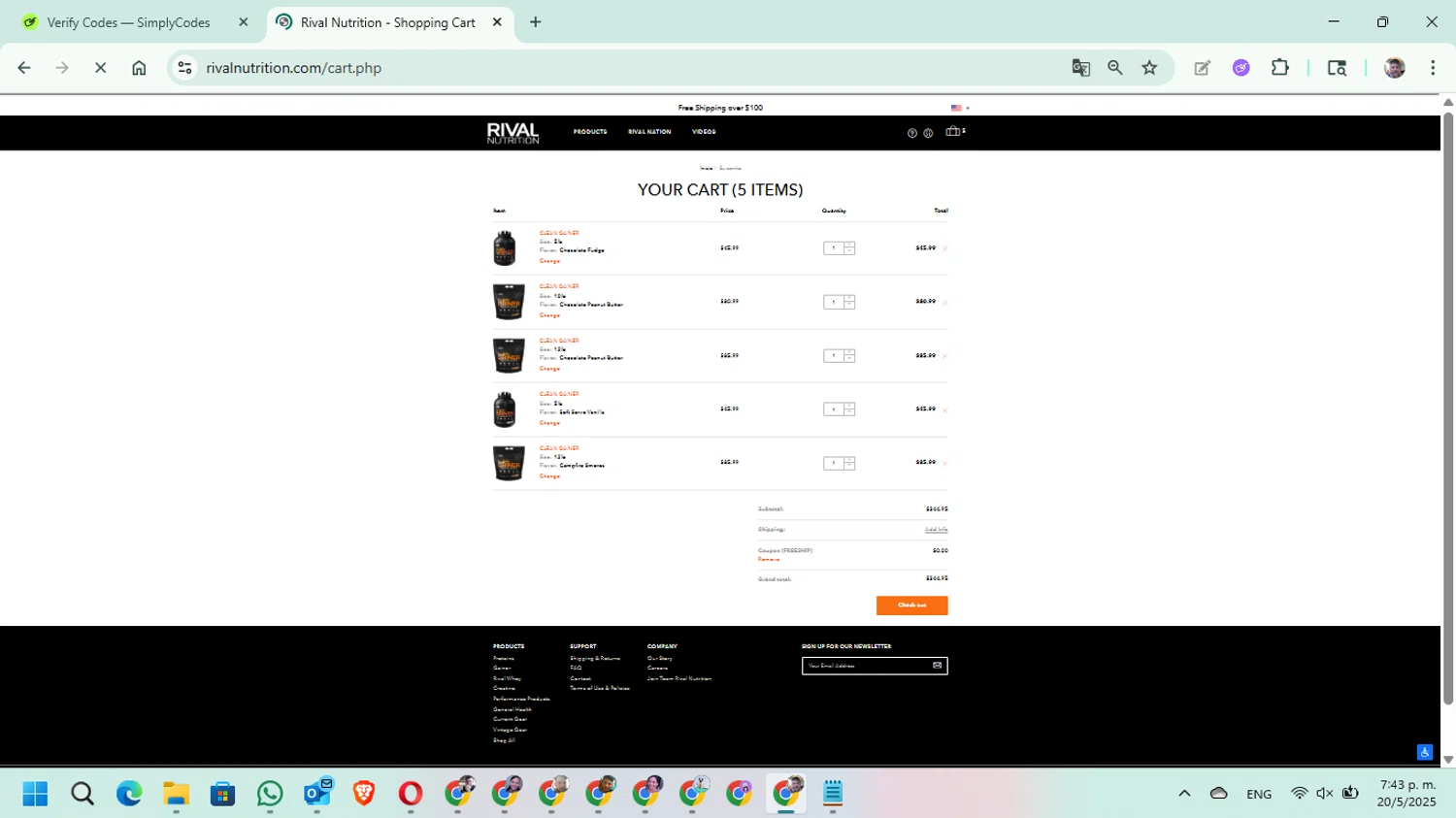The width and height of the screenshot is (1456, 818).
Task: Remove the Soft Serve Vanilla item
Action: click(945, 409)
